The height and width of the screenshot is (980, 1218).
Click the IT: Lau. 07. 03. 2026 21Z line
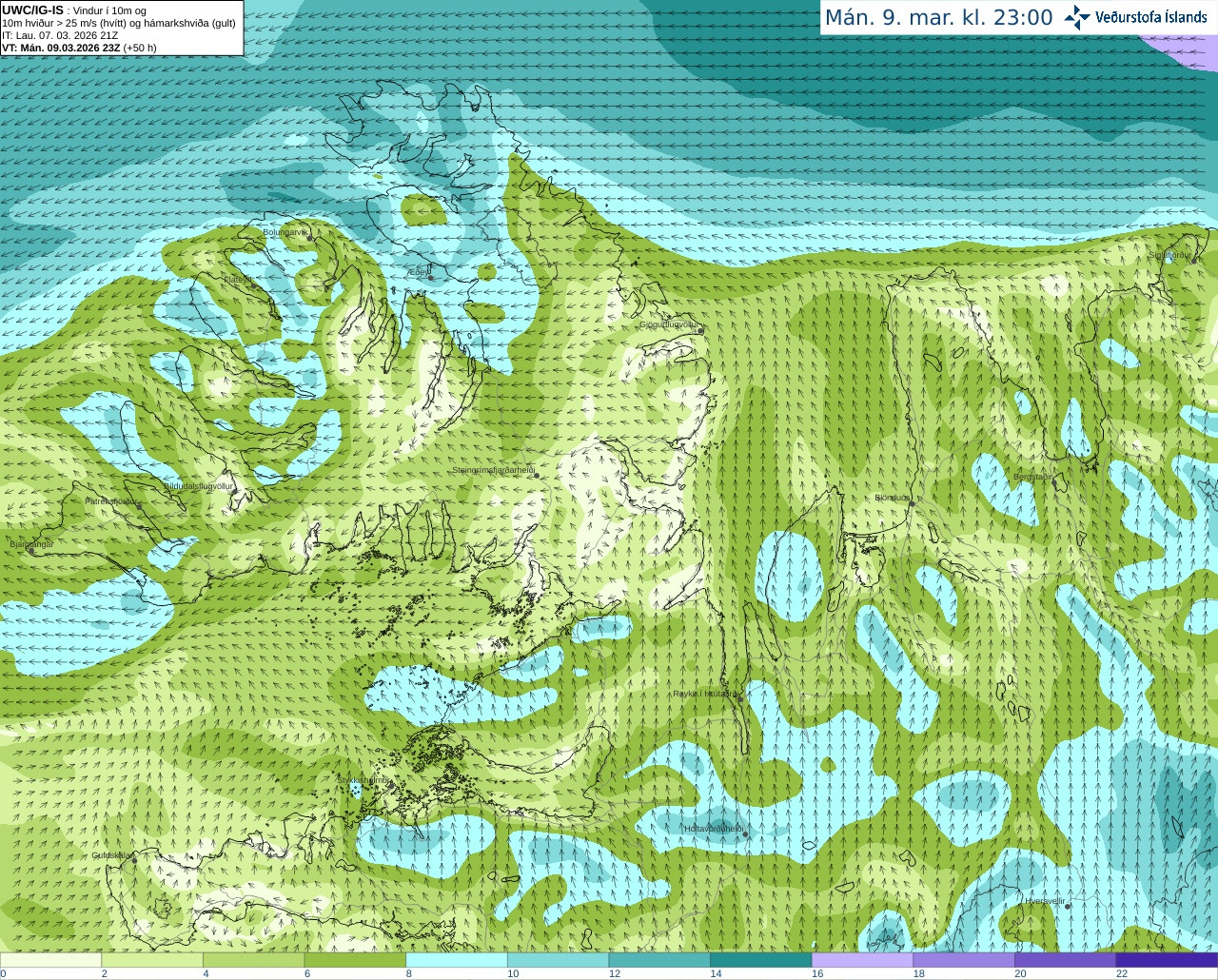60,35
